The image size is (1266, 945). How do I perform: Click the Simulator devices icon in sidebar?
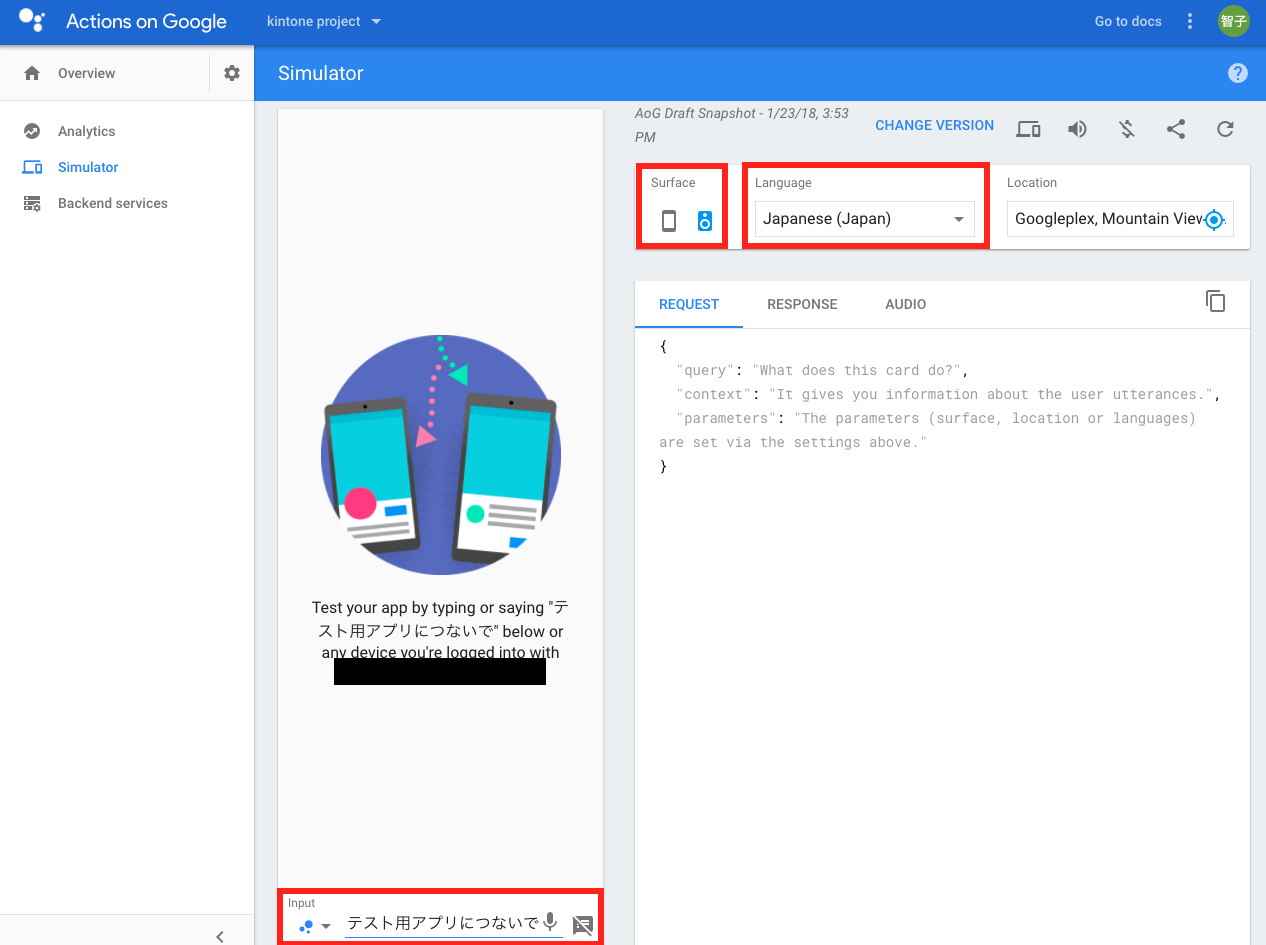32,167
